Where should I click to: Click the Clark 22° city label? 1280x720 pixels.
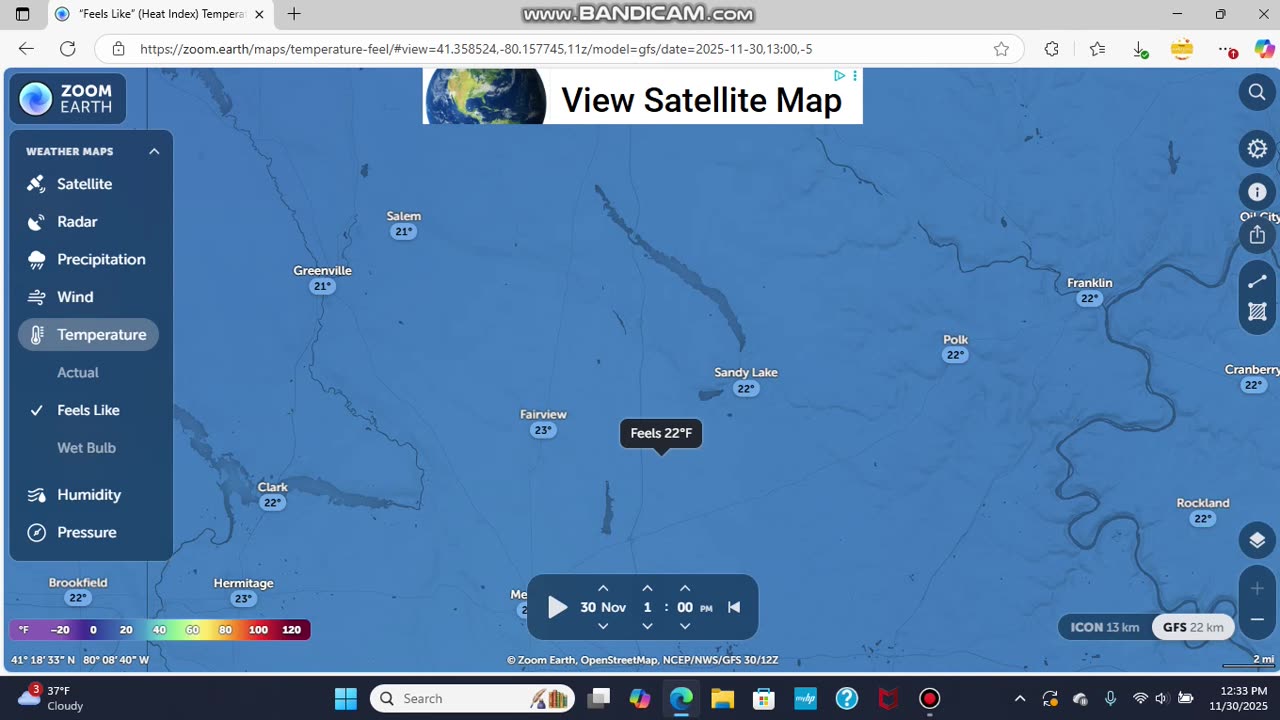(x=273, y=495)
